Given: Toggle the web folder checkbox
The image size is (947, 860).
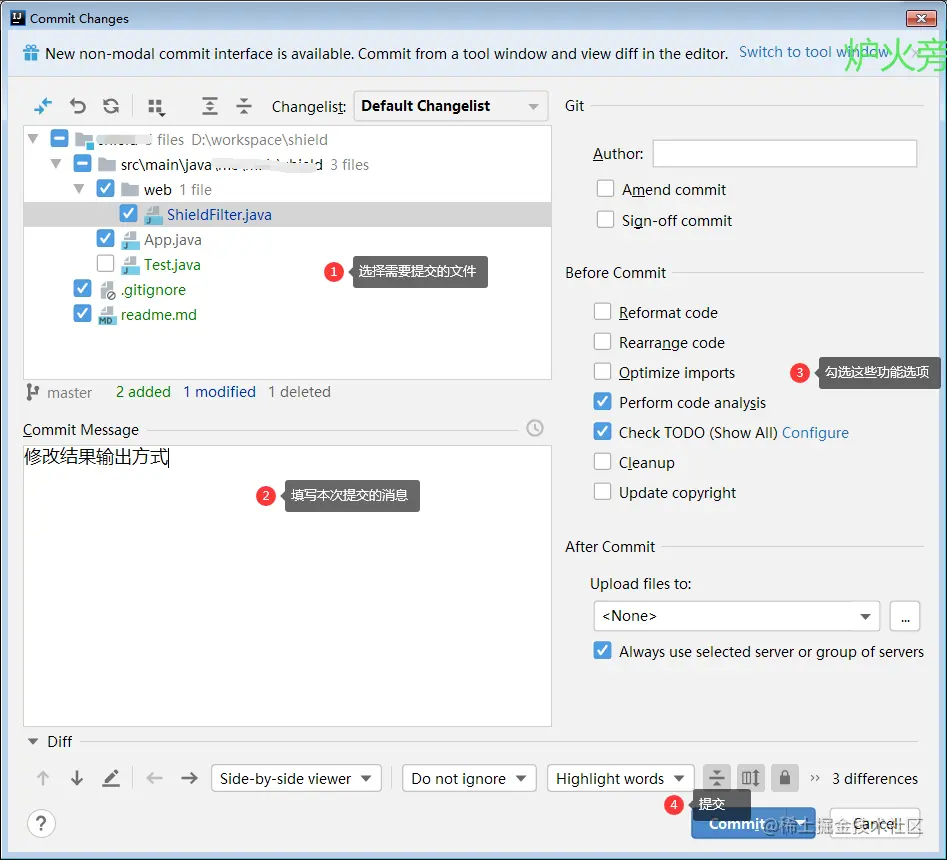Looking at the screenshot, I should [105, 188].
